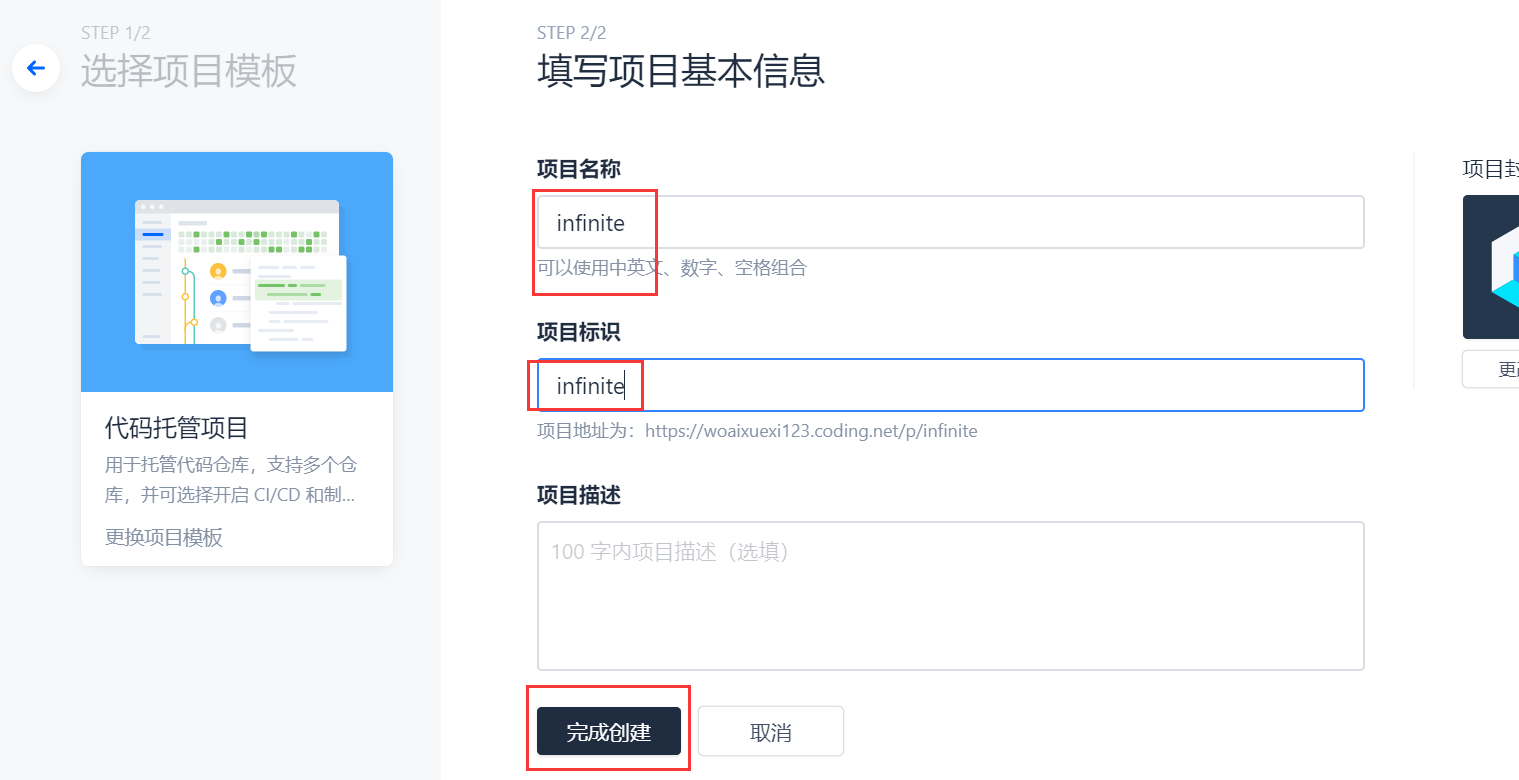Click the 填写项目基本信息 heading
This screenshot has height=780, width=1519.
pos(680,72)
